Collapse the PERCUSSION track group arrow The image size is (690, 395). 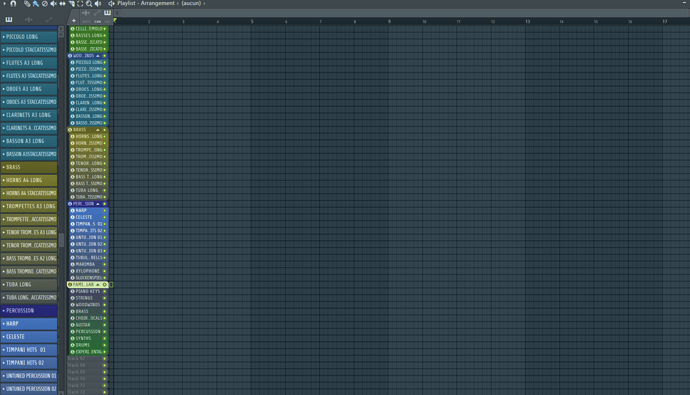[98, 204]
